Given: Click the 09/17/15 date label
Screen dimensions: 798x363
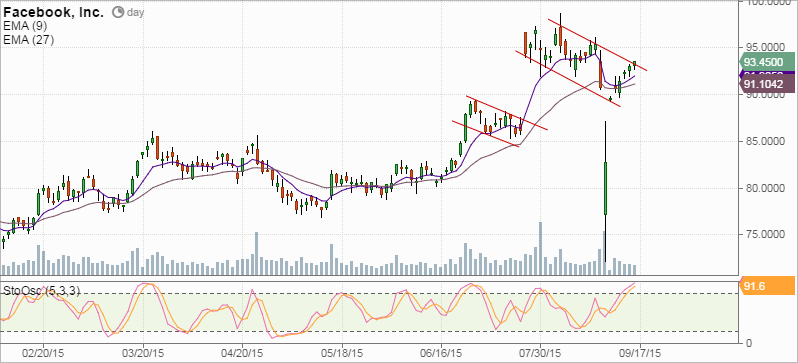Looking at the screenshot, I should (640, 353).
